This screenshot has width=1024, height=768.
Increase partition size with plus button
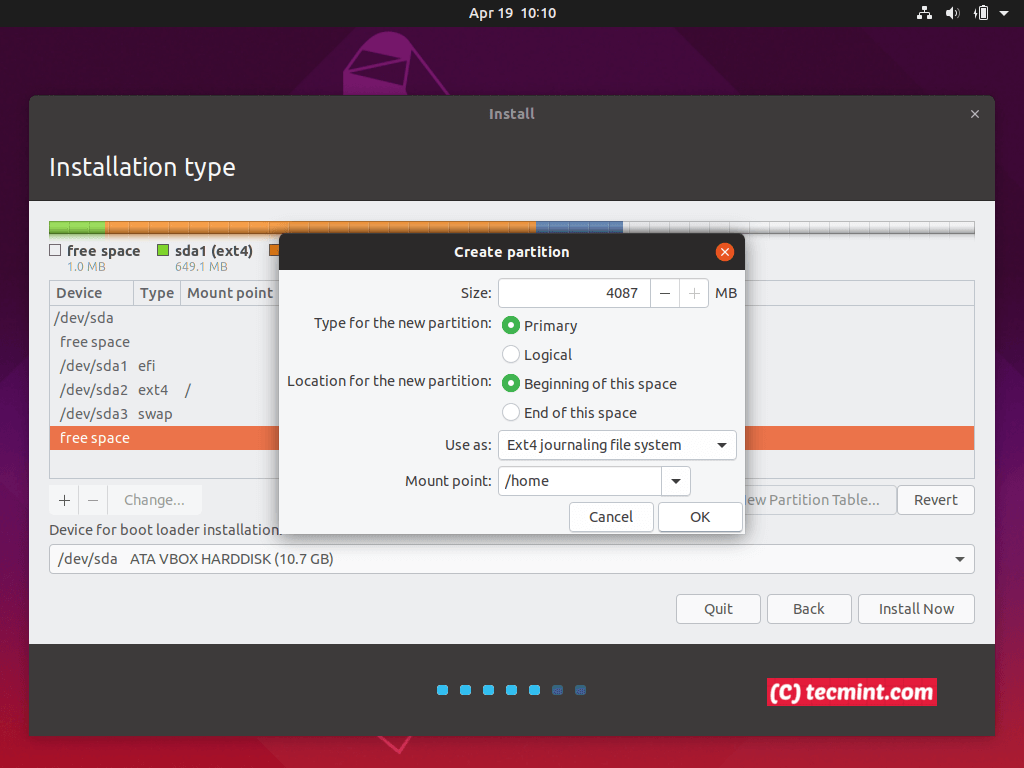pos(694,293)
